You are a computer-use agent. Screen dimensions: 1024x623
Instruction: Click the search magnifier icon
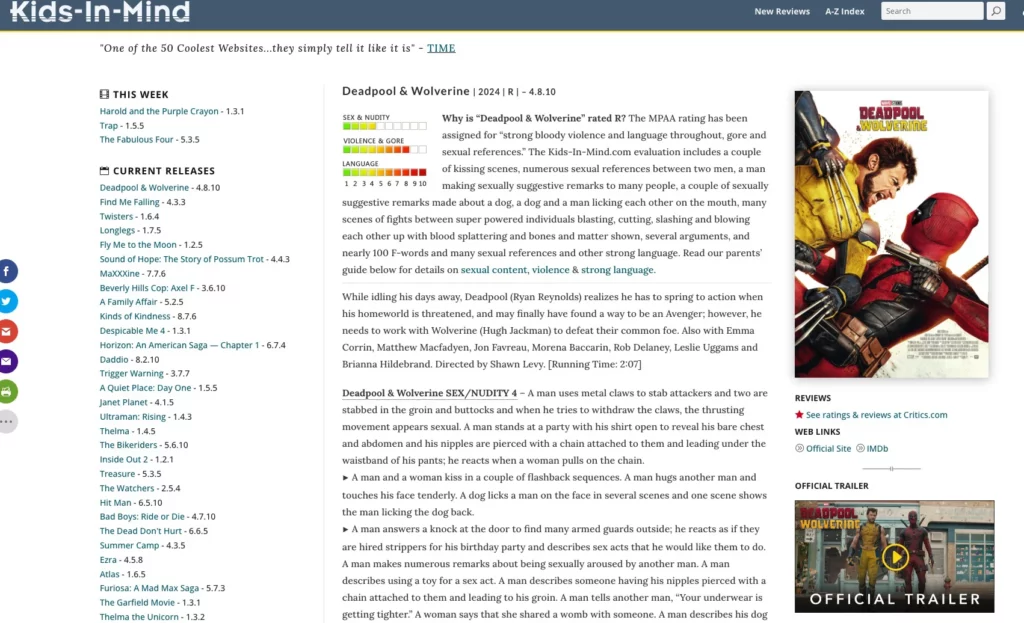tap(996, 11)
